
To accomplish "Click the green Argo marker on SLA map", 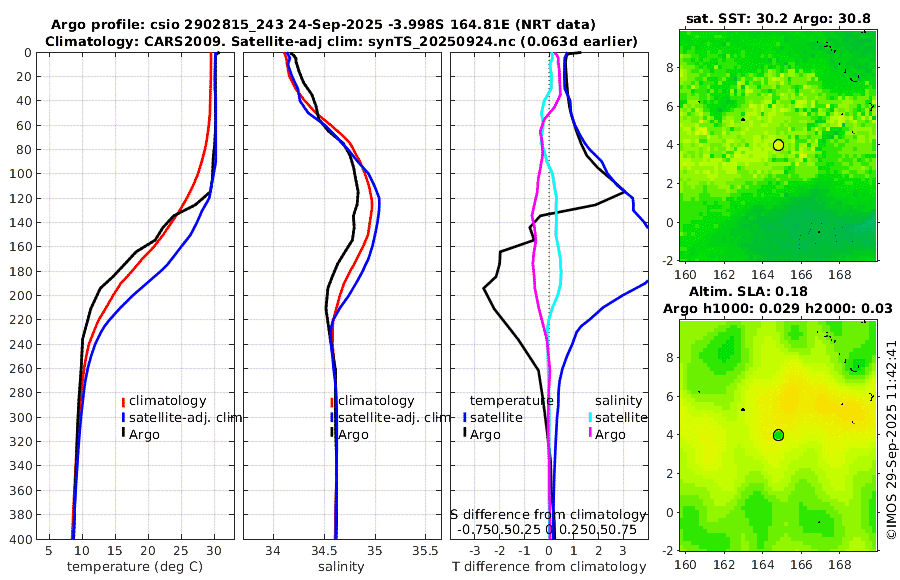I will [778, 435].
